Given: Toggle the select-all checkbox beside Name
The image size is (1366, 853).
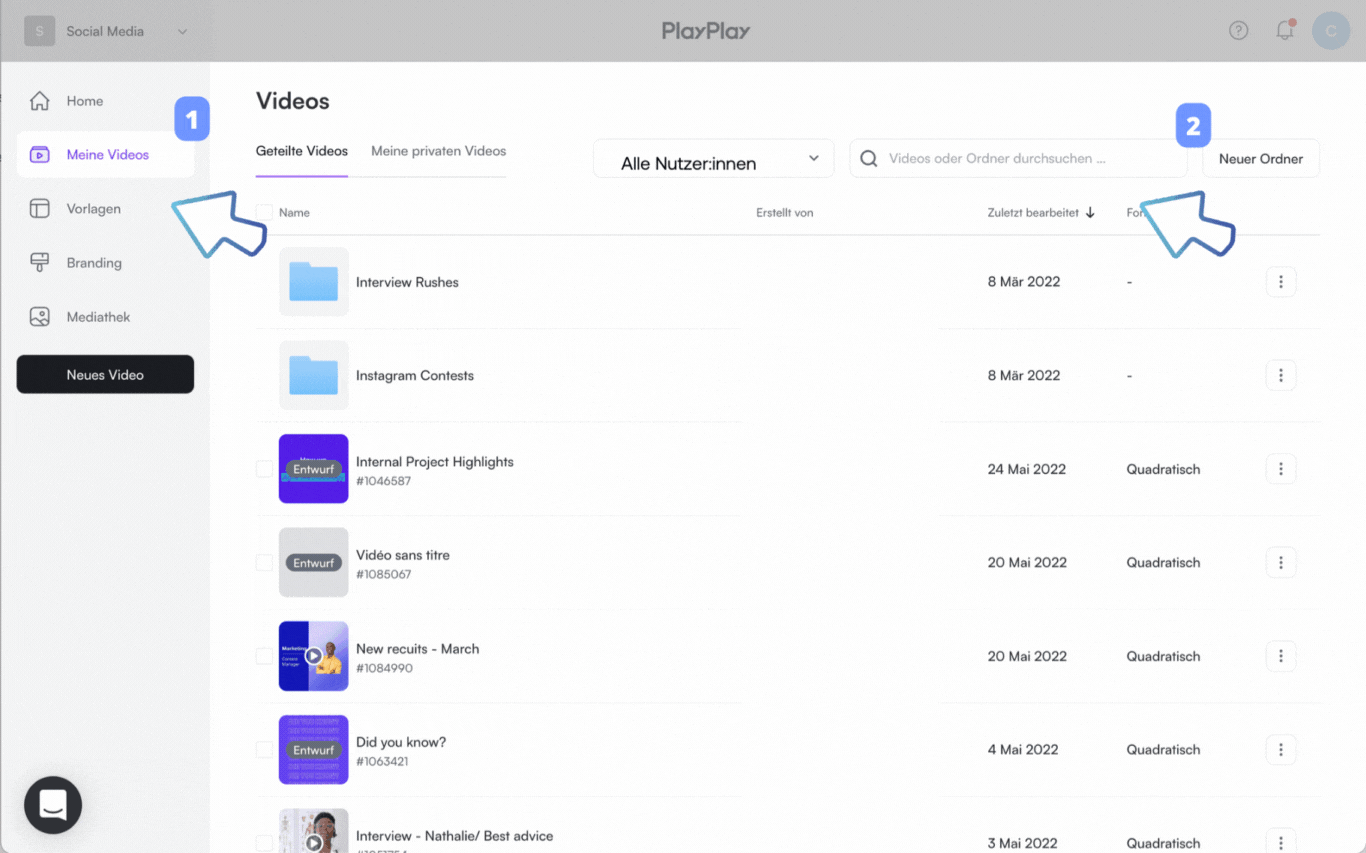Looking at the screenshot, I should click(264, 213).
